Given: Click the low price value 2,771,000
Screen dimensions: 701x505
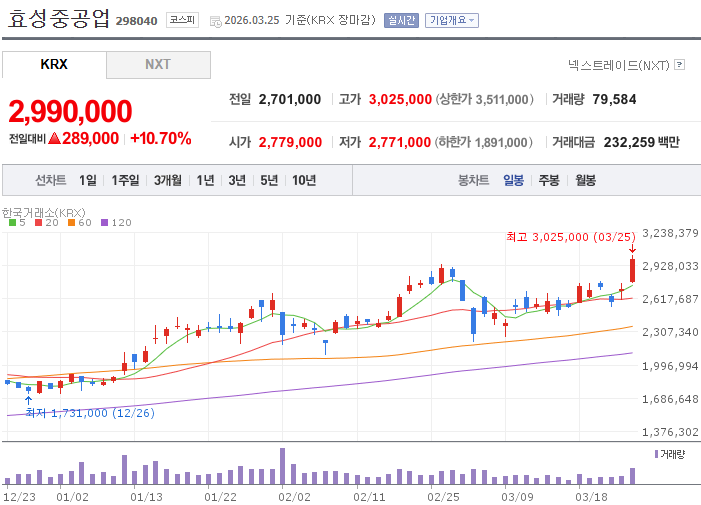Looking at the screenshot, I should coord(400,142).
